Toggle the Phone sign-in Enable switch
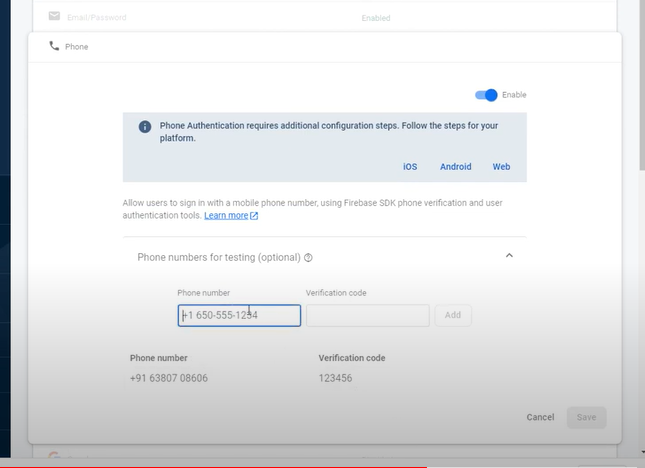 point(487,95)
